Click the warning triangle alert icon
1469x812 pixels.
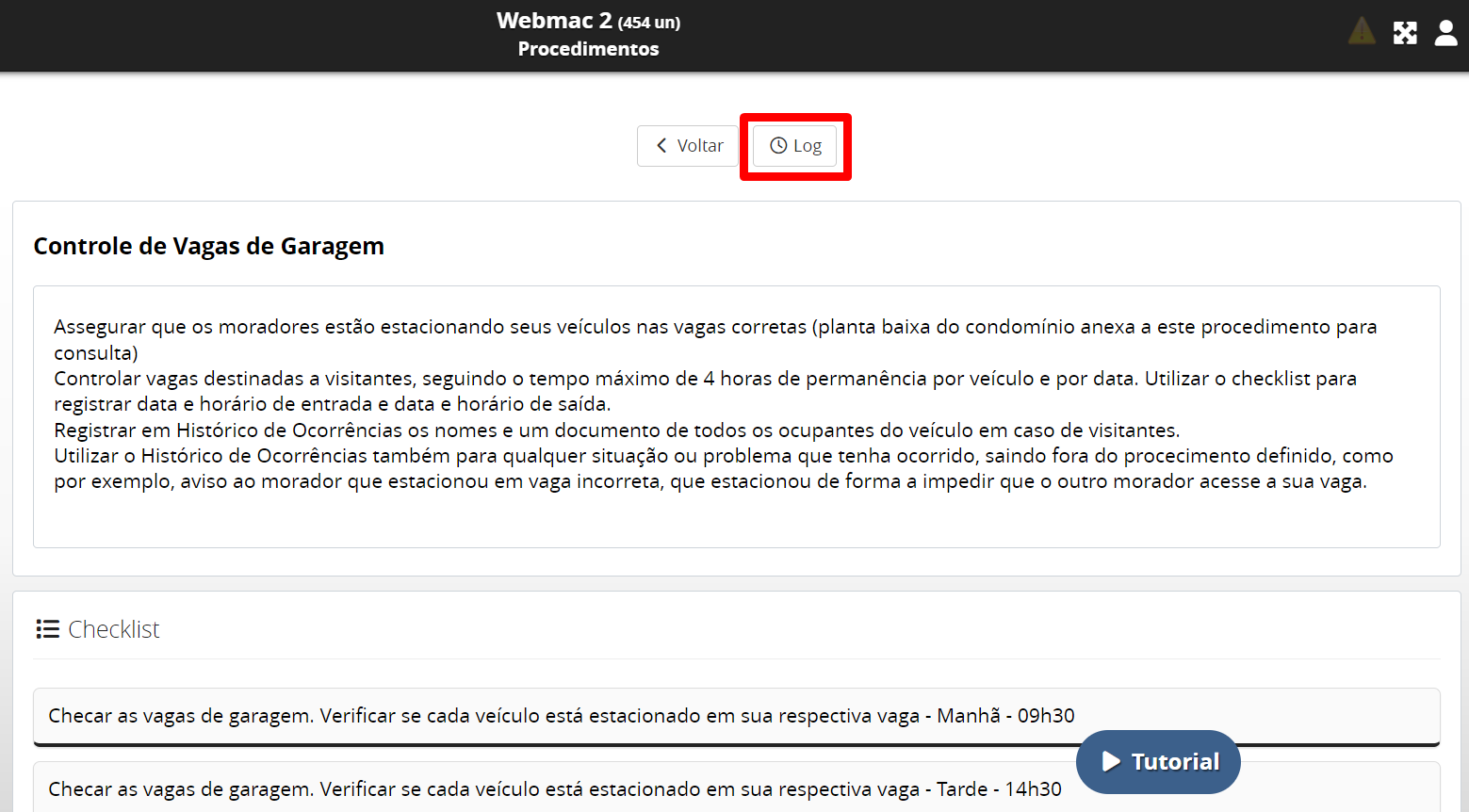pos(1362,32)
